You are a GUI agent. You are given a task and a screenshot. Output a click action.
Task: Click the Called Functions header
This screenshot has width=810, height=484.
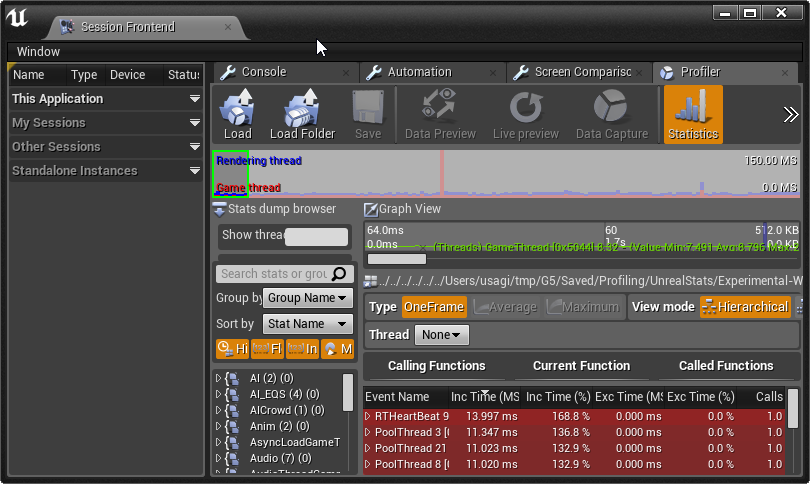[726, 366]
